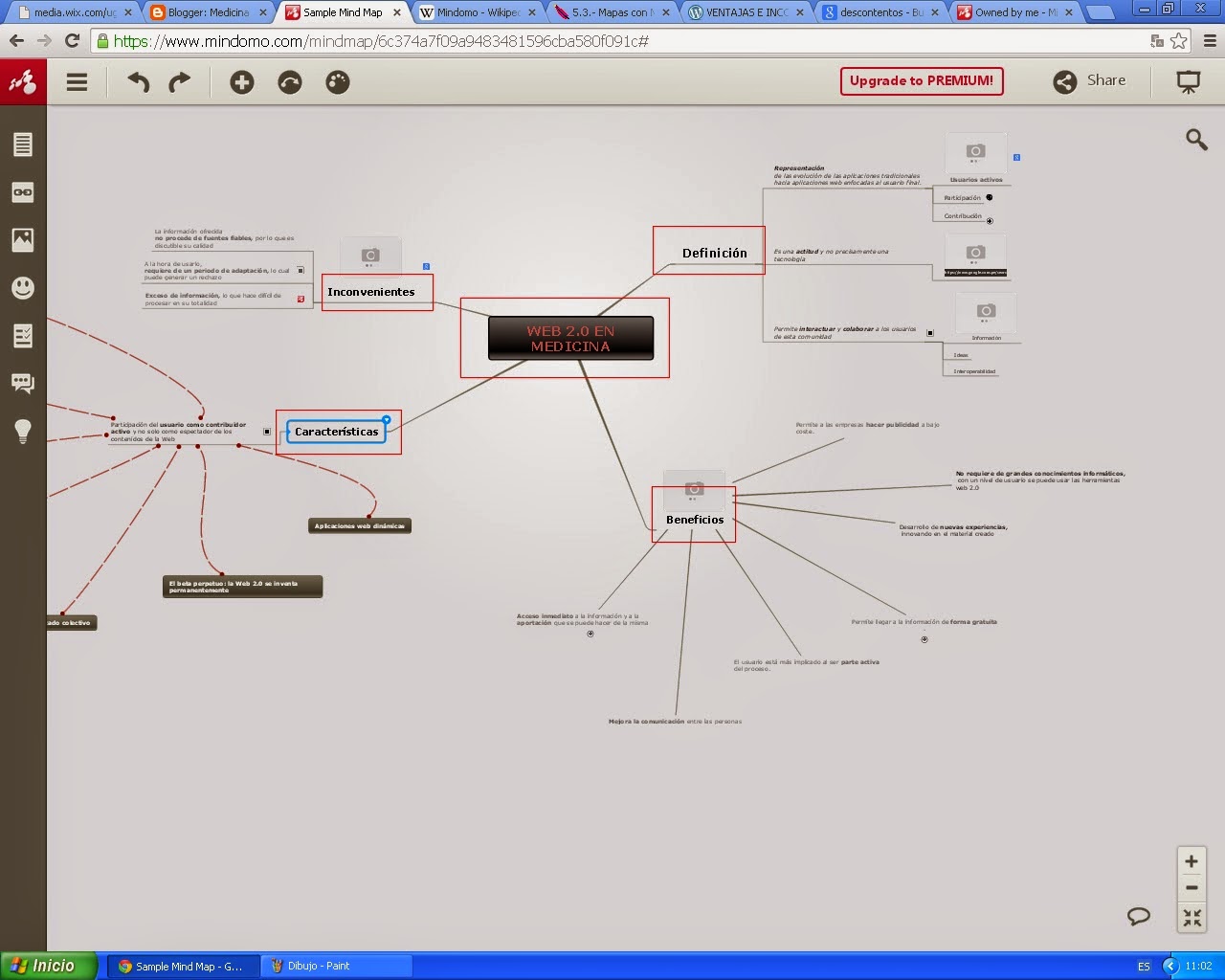Click the search magnifier on the map canvas
The width and height of the screenshot is (1225, 980).
[1196, 140]
